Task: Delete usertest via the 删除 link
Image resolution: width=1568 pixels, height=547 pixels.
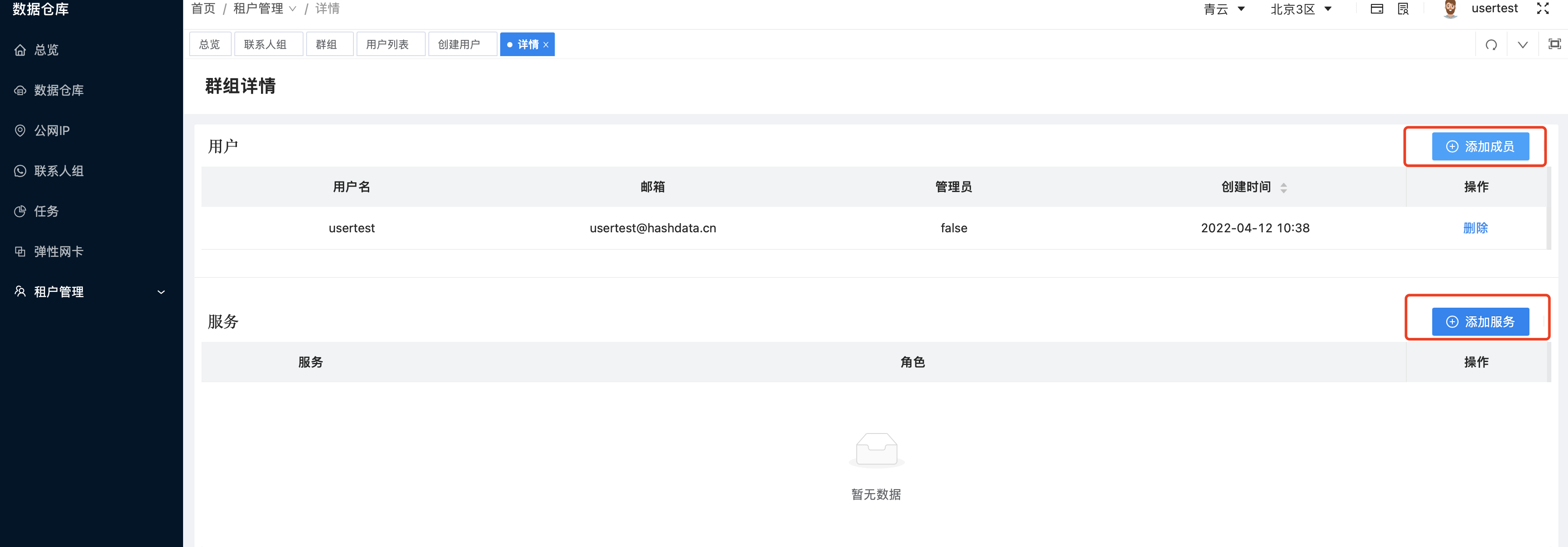Action: pyautogui.click(x=1476, y=228)
